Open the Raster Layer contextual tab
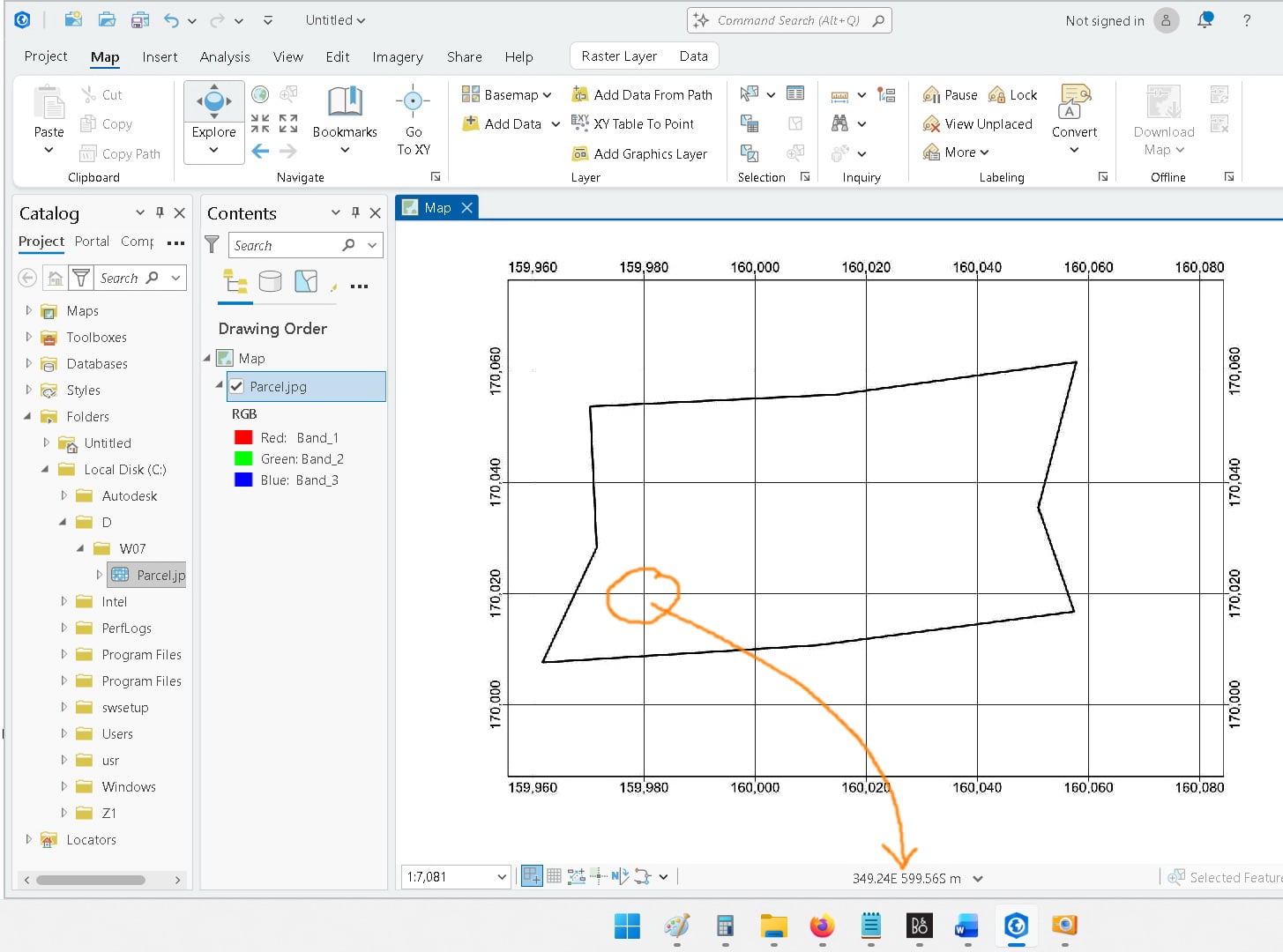This screenshot has width=1283, height=952. pos(619,56)
